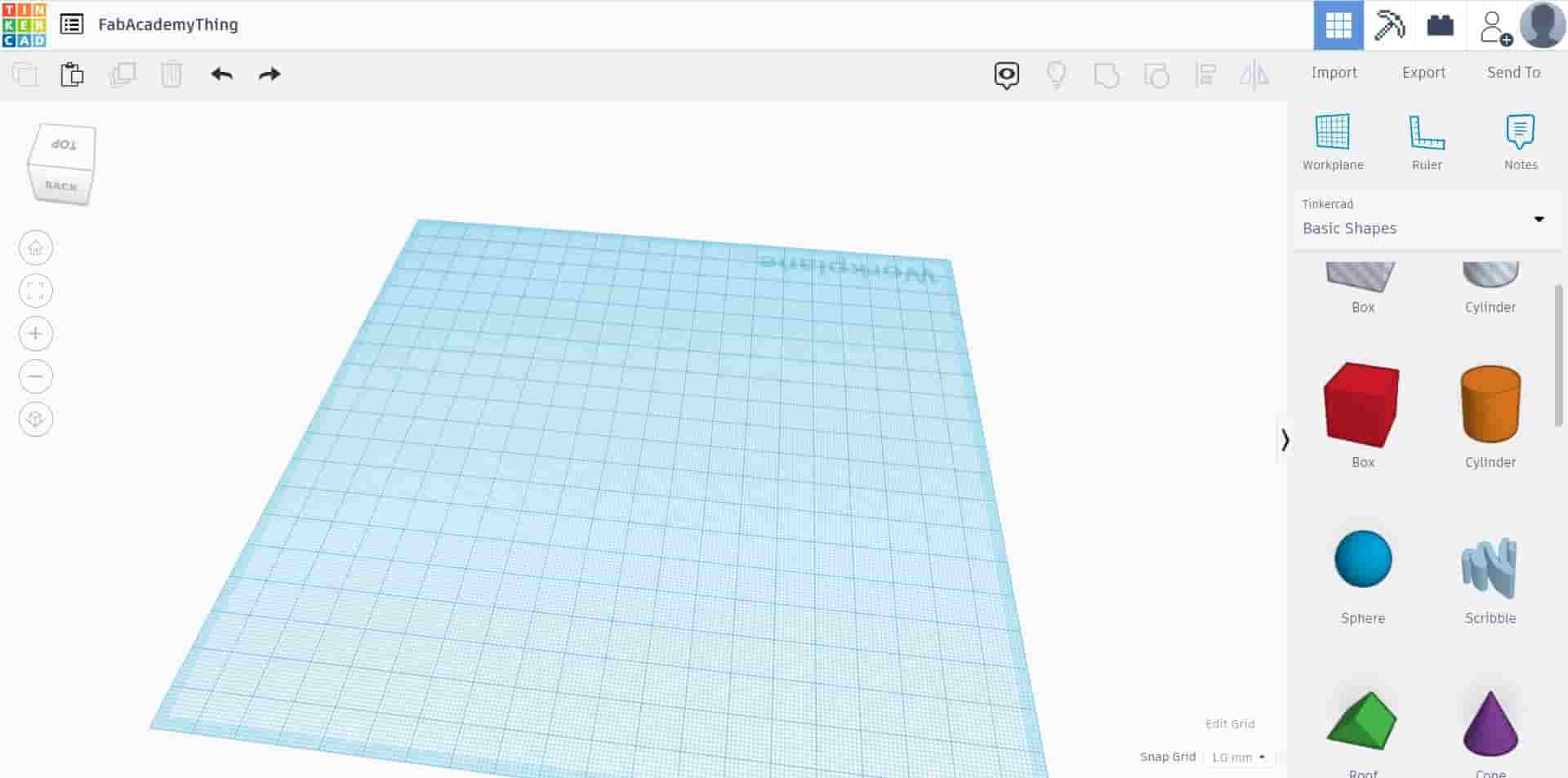Image resolution: width=1568 pixels, height=778 pixels.
Task: Zoom in with the plus button
Action: point(36,334)
